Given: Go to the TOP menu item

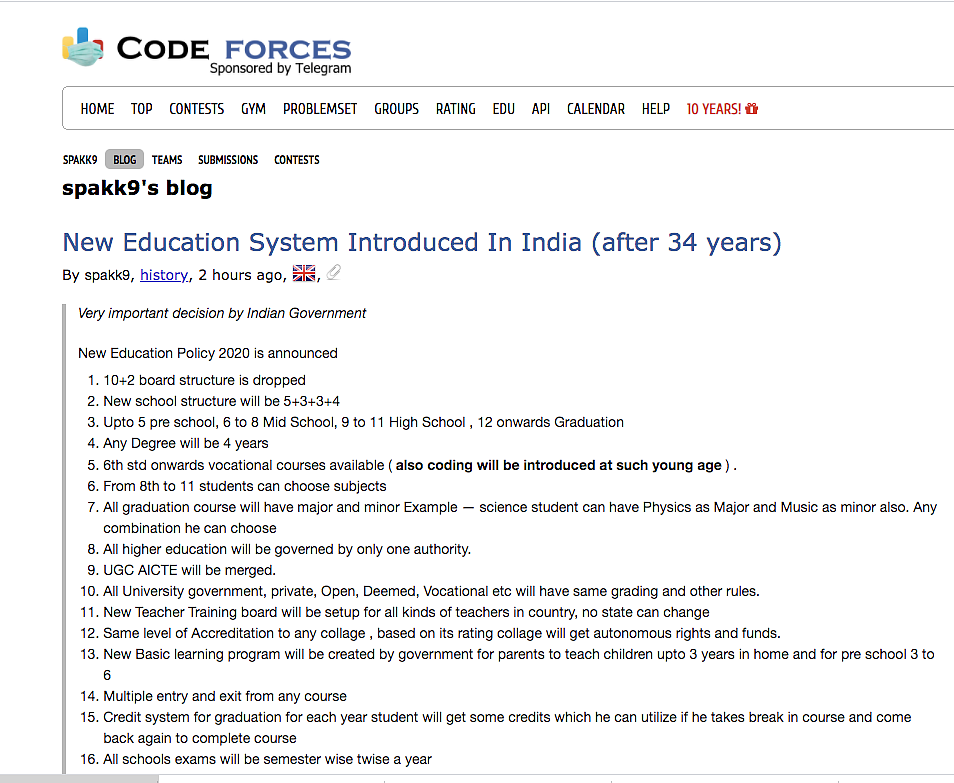Looking at the screenshot, I should pos(141,109).
